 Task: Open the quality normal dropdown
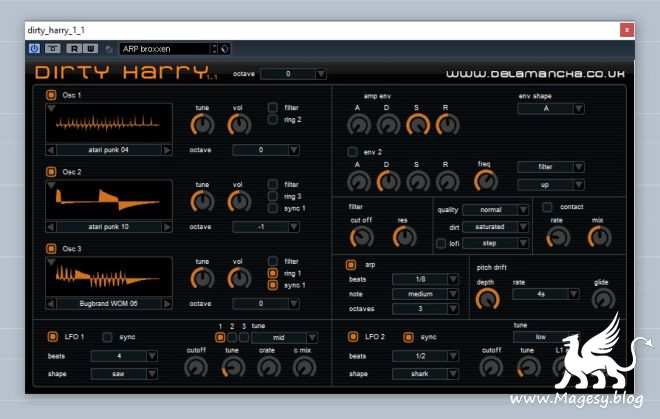coord(495,210)
